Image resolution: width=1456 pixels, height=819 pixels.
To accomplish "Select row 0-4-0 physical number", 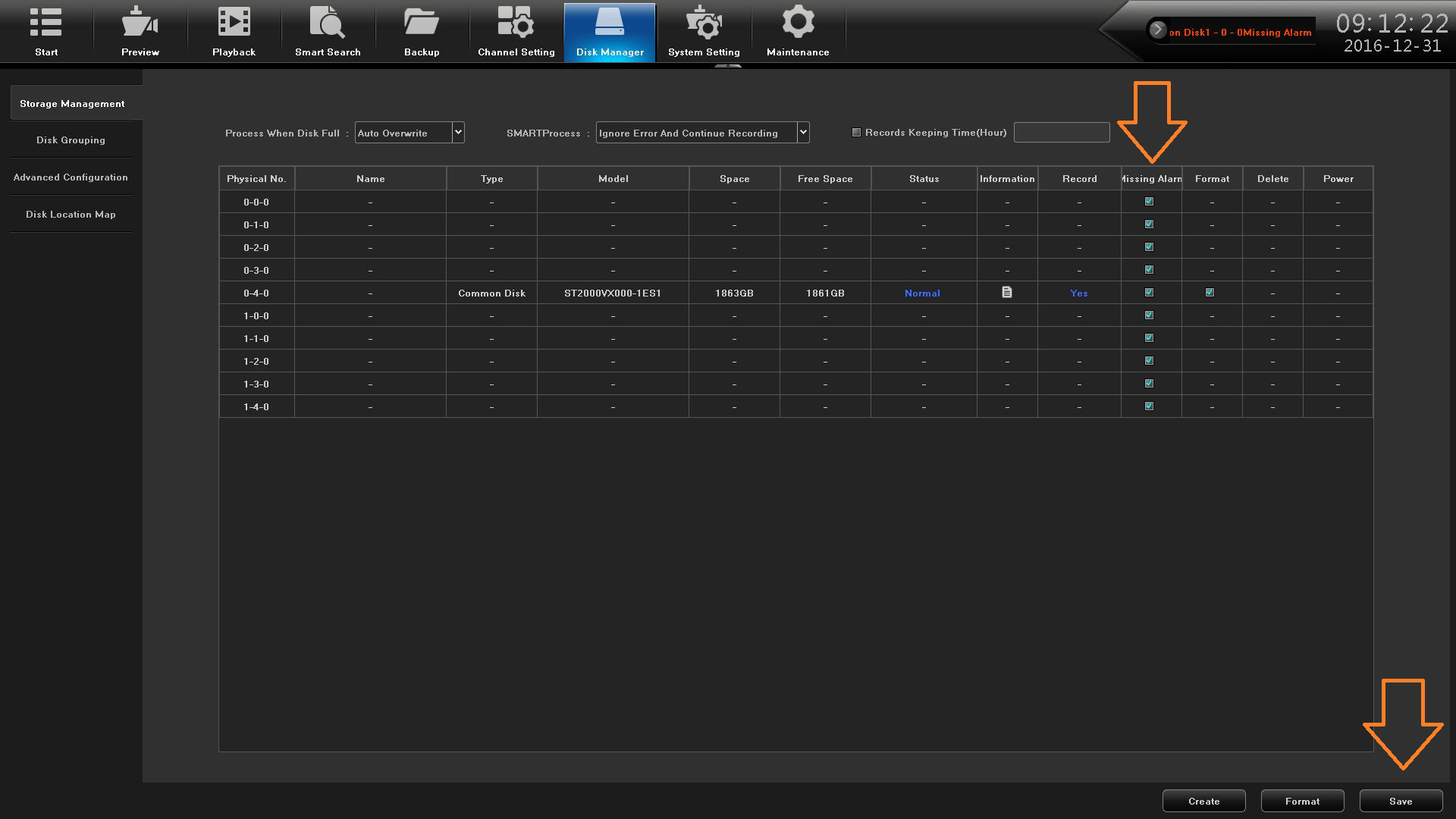I will pyautogui.click(x=256, y=293).
